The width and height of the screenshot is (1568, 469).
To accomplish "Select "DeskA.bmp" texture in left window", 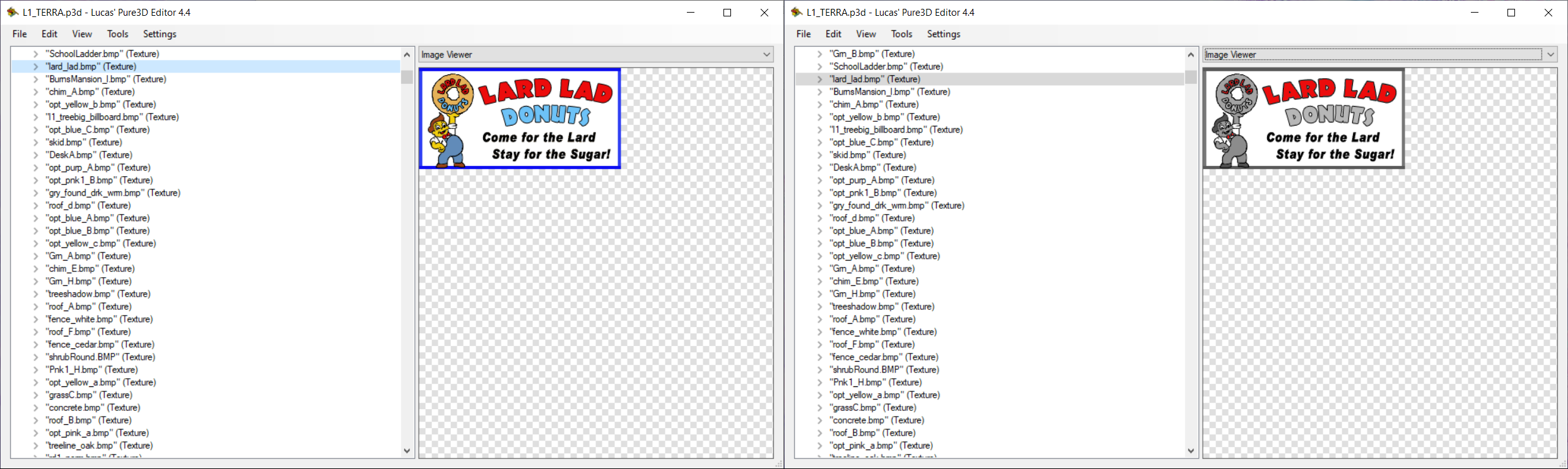I will [89, 155].
